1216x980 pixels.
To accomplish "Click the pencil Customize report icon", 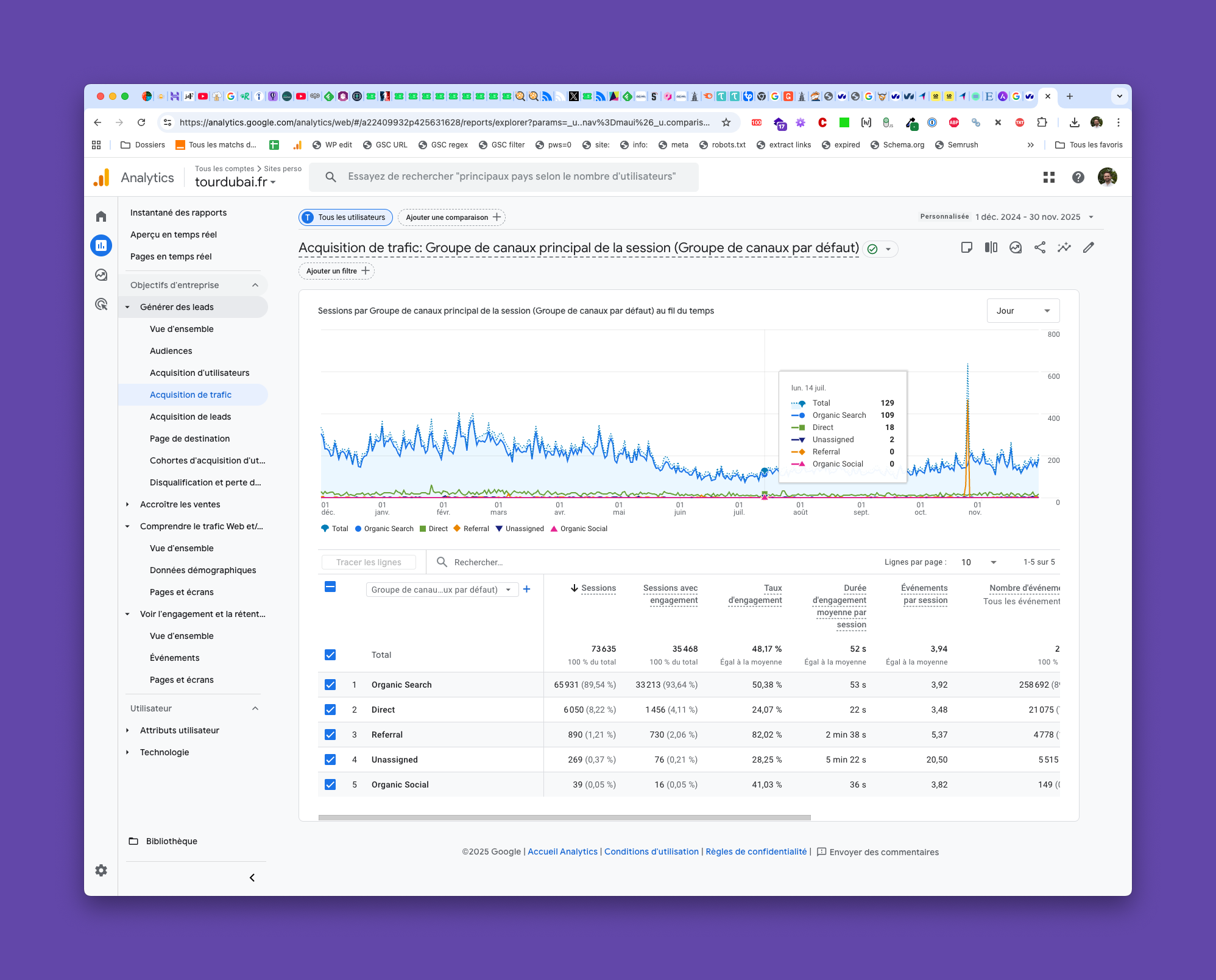I will (1089, 247).
